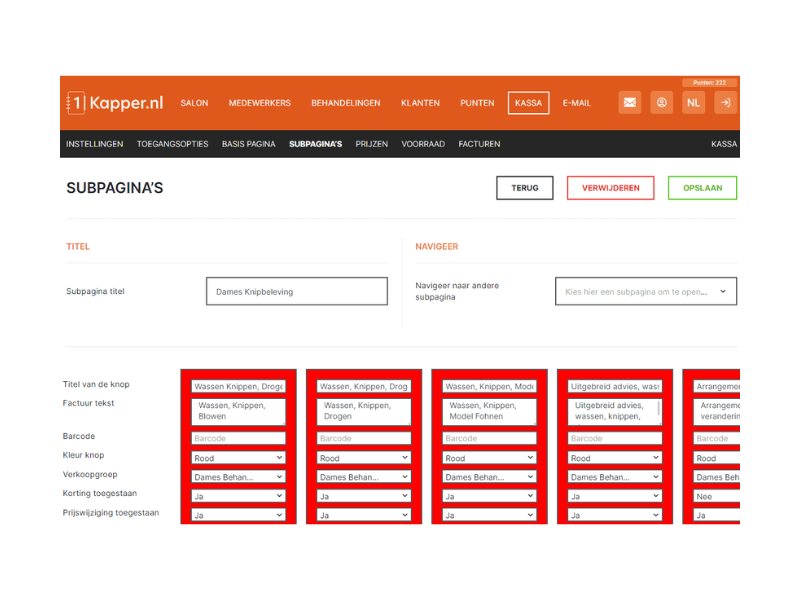The height and width of the screenshot is (600, 800).
Task: Click Barcode field in third card
Action: pyautogui.click(x=489, y=438)
